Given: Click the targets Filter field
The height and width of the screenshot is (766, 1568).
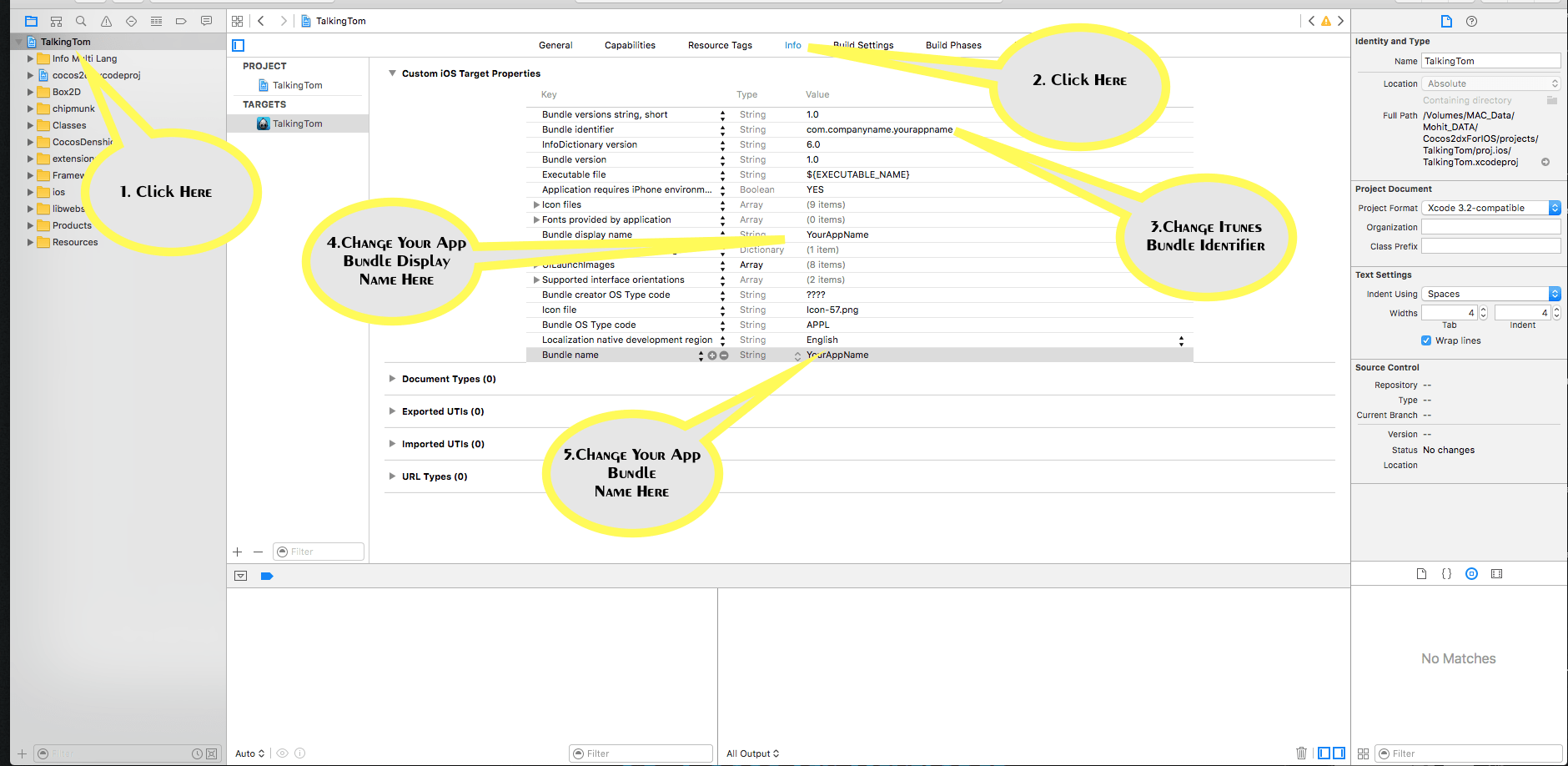Looking at the screenshot, I should 319,552.
